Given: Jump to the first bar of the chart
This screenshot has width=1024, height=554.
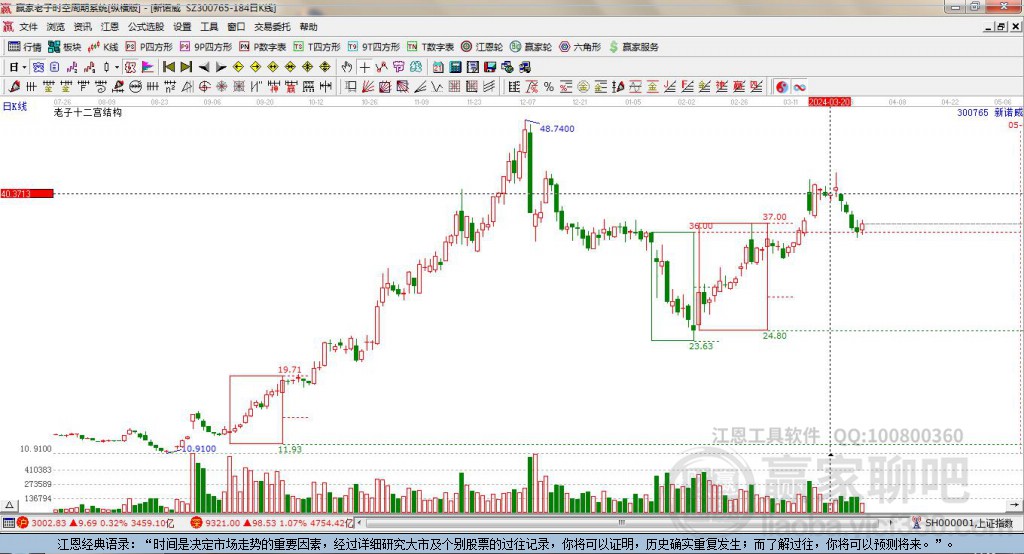Looking at the screenshot, I should tap(169, 67).
